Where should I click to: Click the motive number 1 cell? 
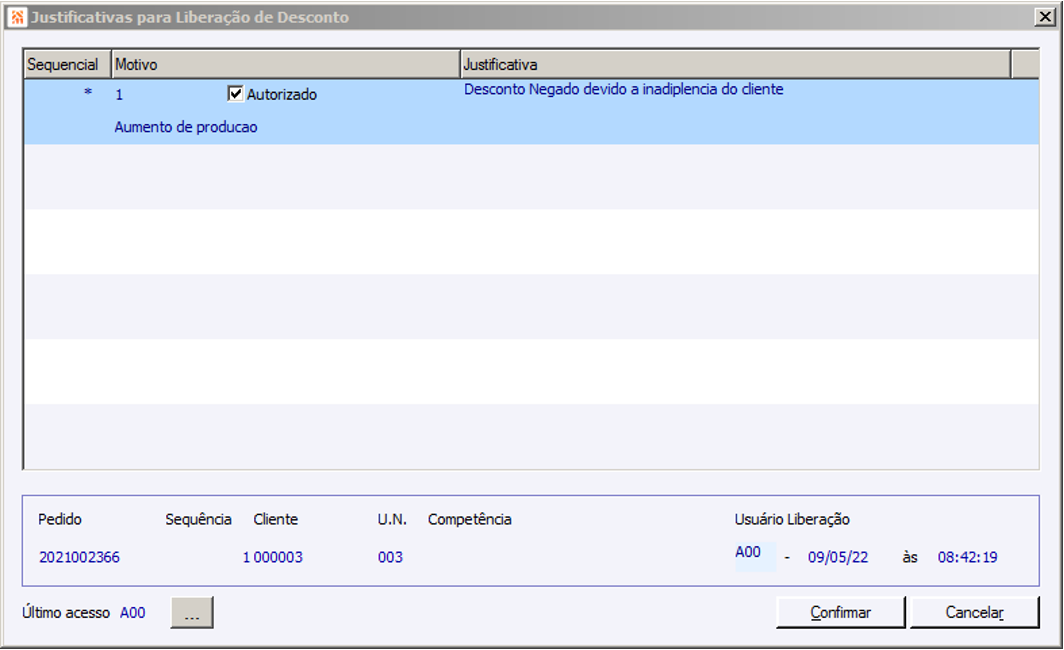119,95
